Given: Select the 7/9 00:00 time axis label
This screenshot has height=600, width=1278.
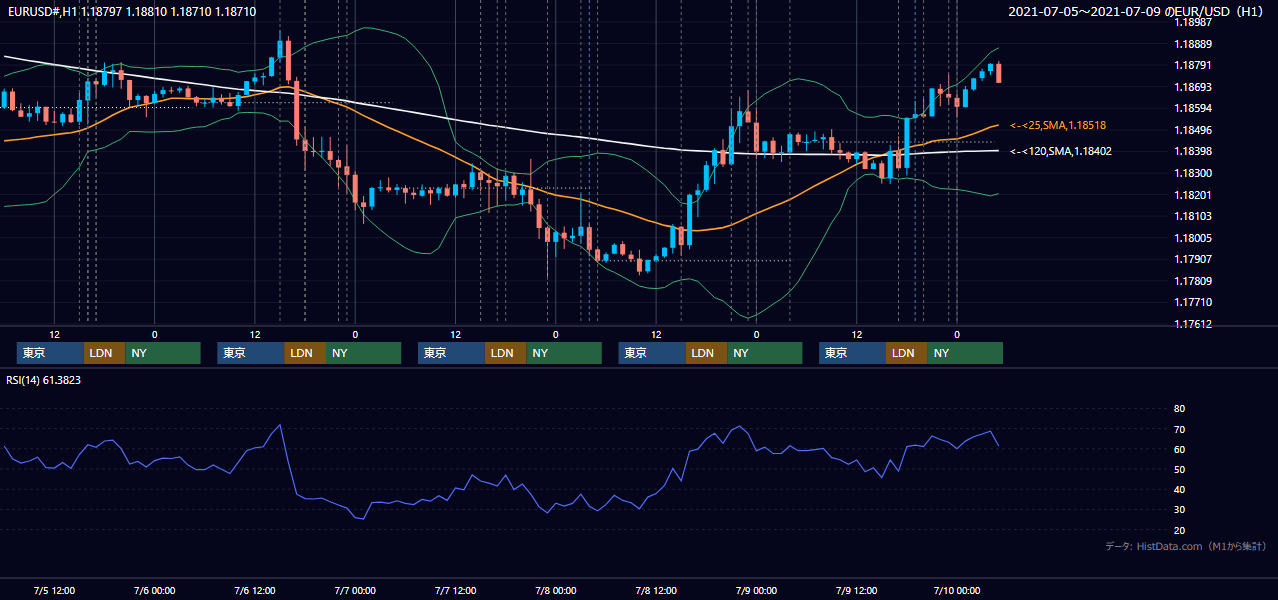Looking at the screenshot, I should 755,590.
